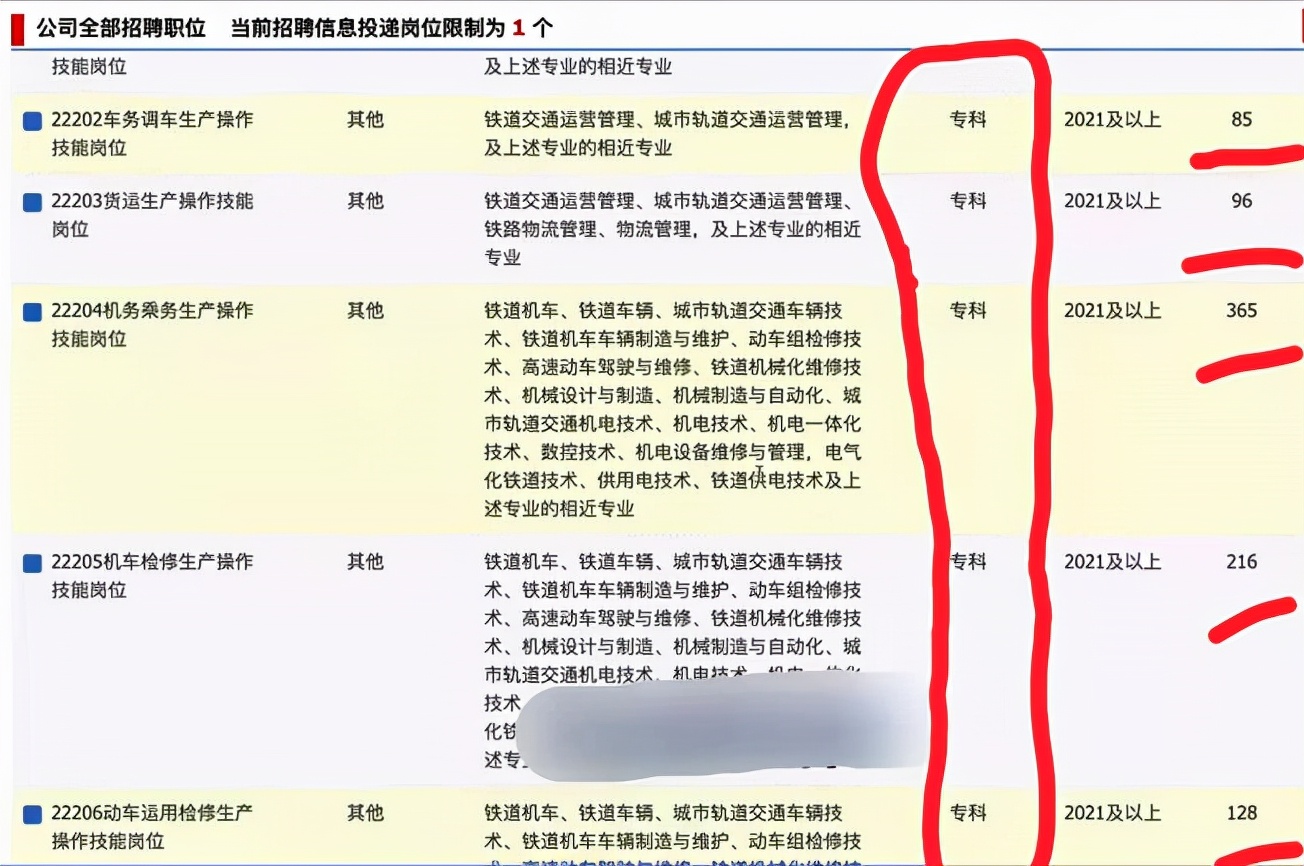The image size is (1304, 866).
Task: Click the 22206 row's major requirements text
Action: [672, 832]
